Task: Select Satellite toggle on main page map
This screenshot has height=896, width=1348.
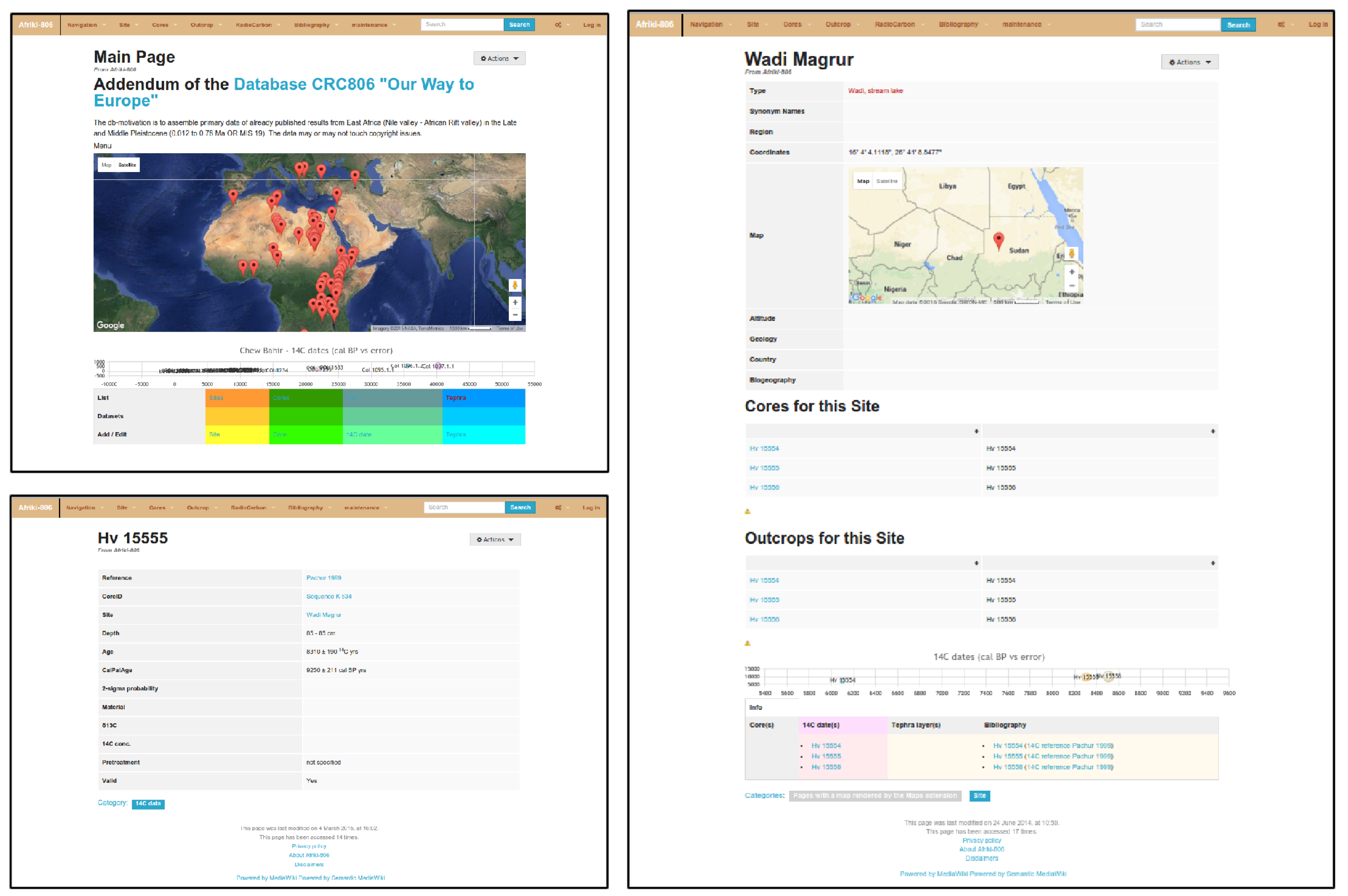Action: [x=127, y=165]
